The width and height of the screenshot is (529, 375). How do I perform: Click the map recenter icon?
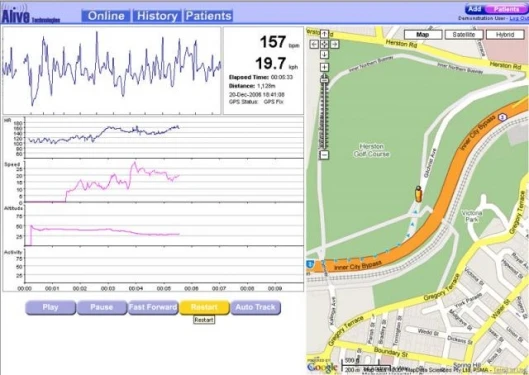point(324,44)
